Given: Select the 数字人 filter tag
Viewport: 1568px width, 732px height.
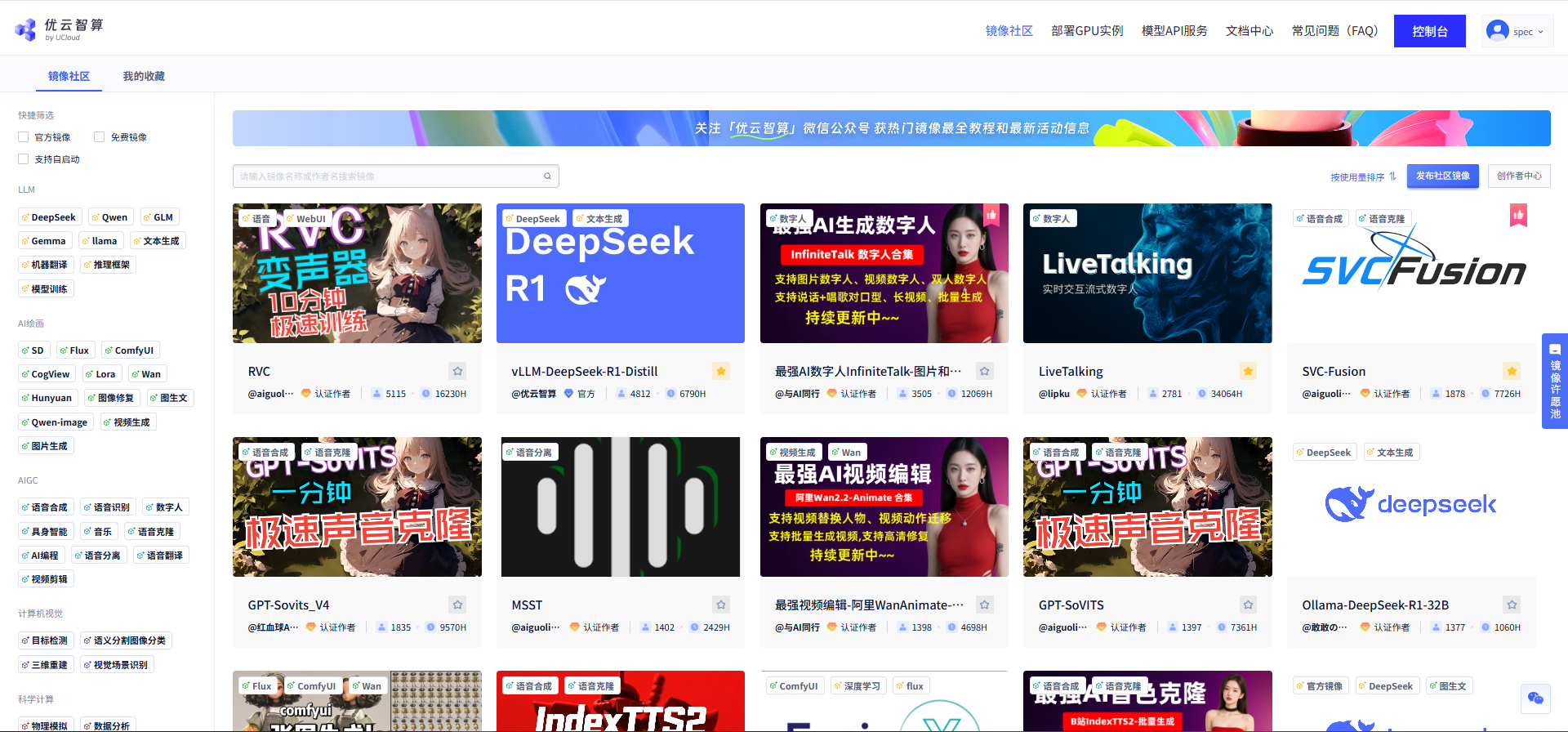Looking at the screenshot, I should point(165,507).
